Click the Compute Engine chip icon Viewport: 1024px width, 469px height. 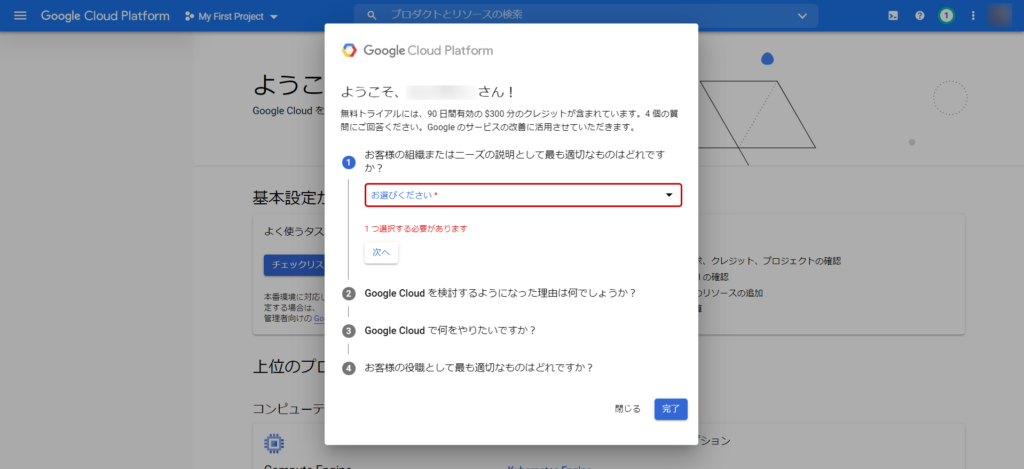(274, 444)
